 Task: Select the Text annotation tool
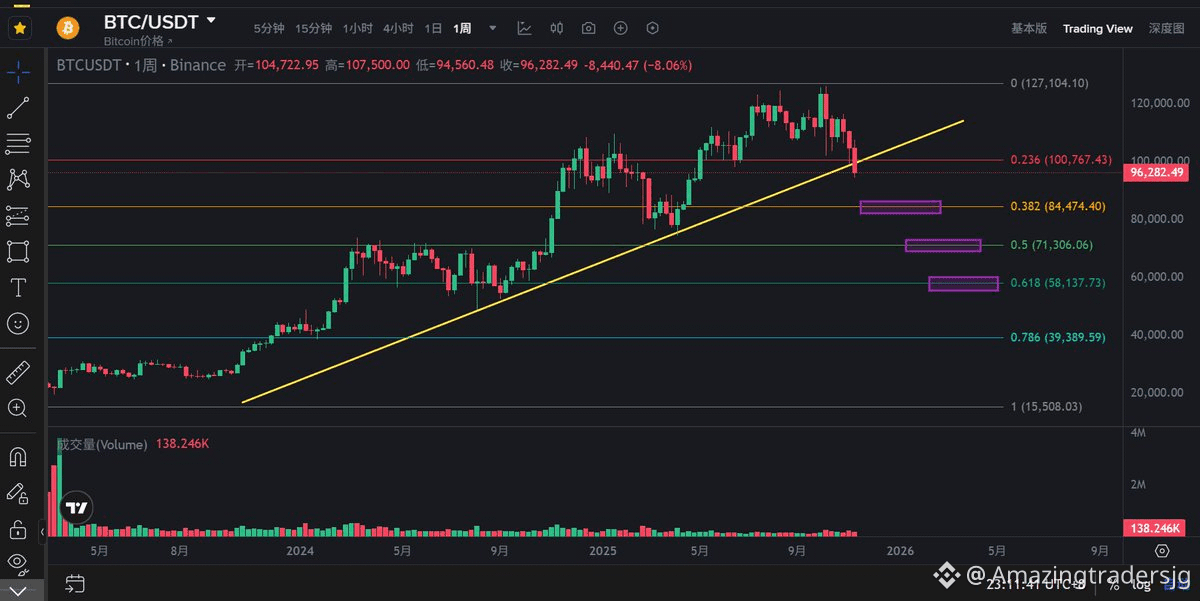click(18, 287)
